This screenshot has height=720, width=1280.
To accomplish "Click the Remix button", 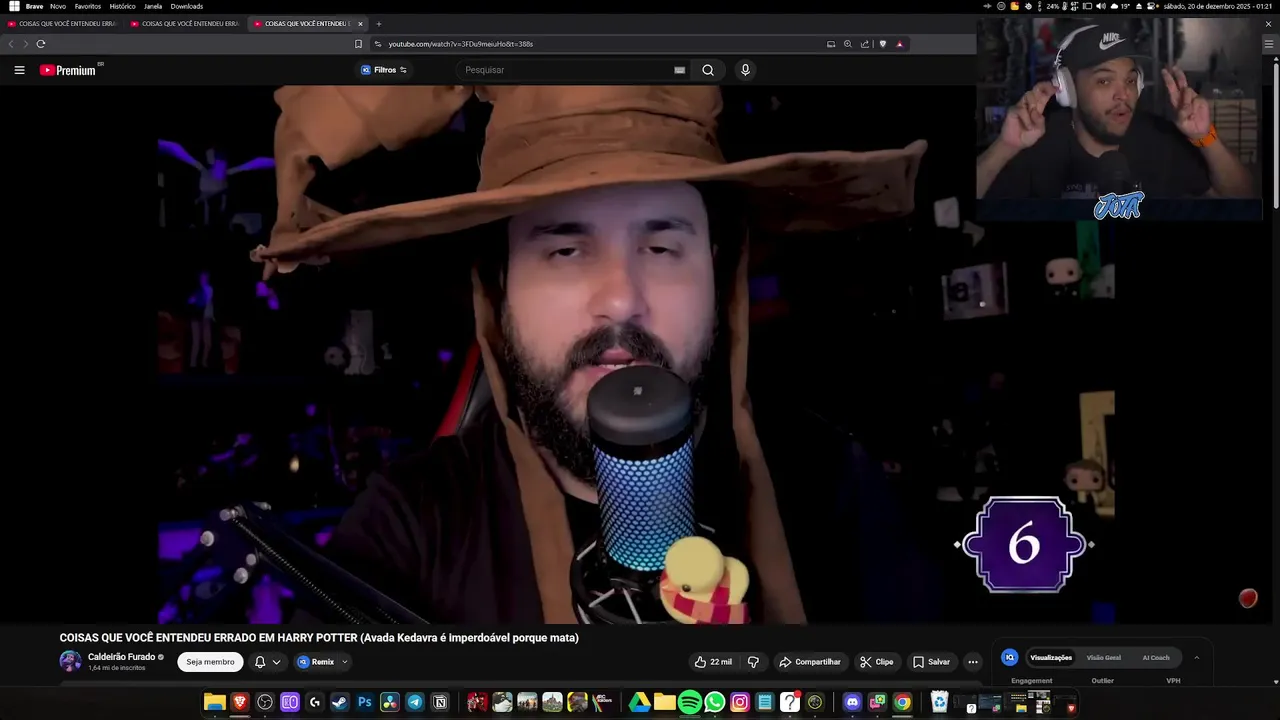I will click(x=316, y=662).
